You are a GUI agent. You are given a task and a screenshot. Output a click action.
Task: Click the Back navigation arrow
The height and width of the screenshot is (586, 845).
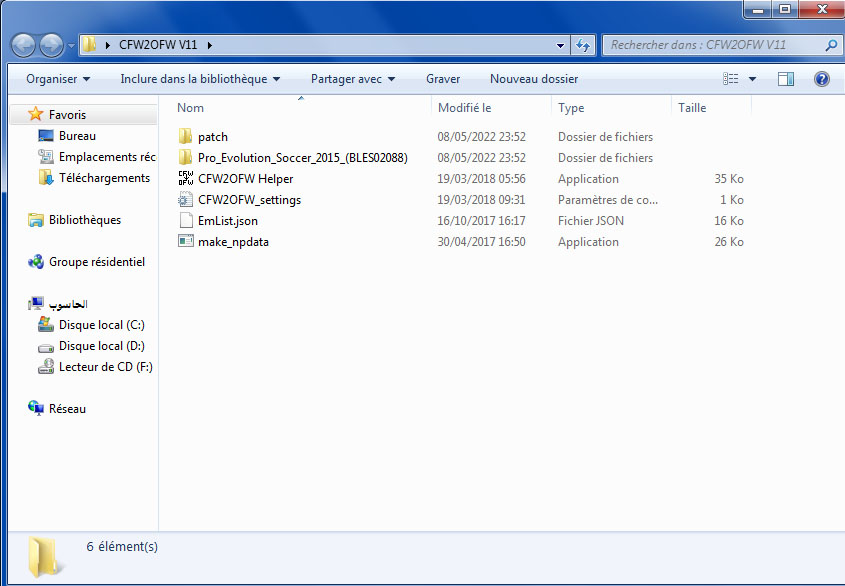[x=24, y=45]
